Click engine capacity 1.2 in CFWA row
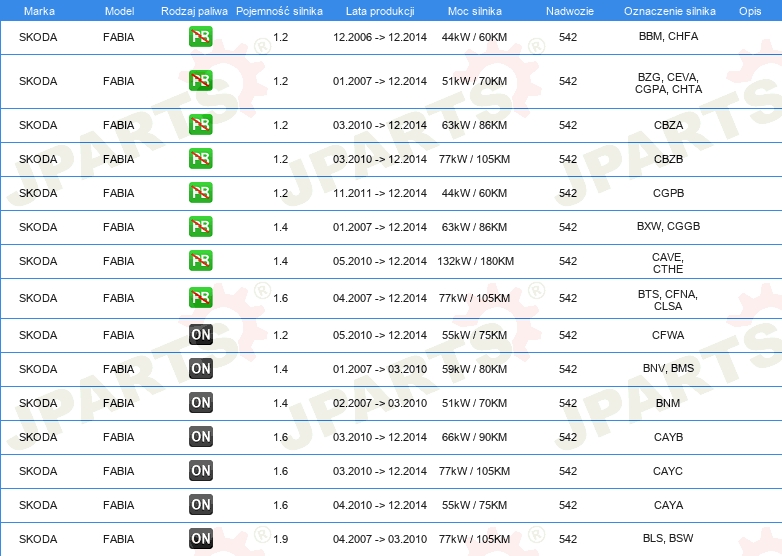The width and height of the screenshot is (782, 556). (x=281, y=335)
